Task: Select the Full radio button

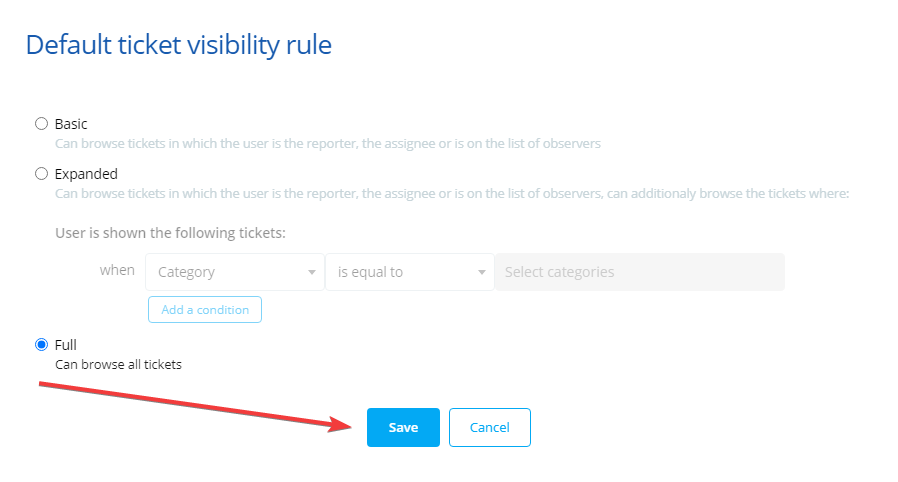Action: coord(41,345)
